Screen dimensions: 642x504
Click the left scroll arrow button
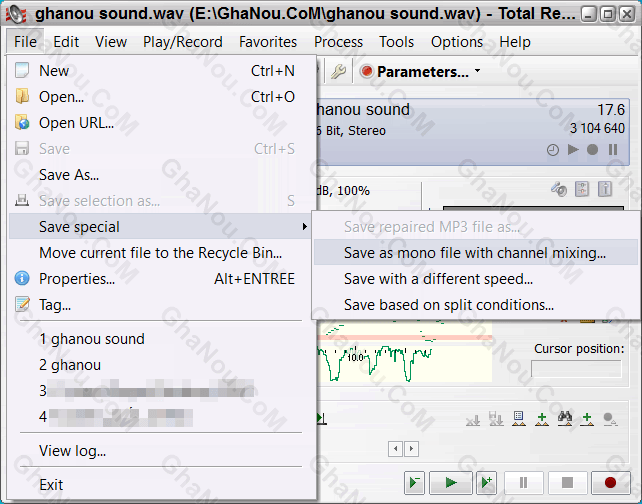tap(396, 449)
